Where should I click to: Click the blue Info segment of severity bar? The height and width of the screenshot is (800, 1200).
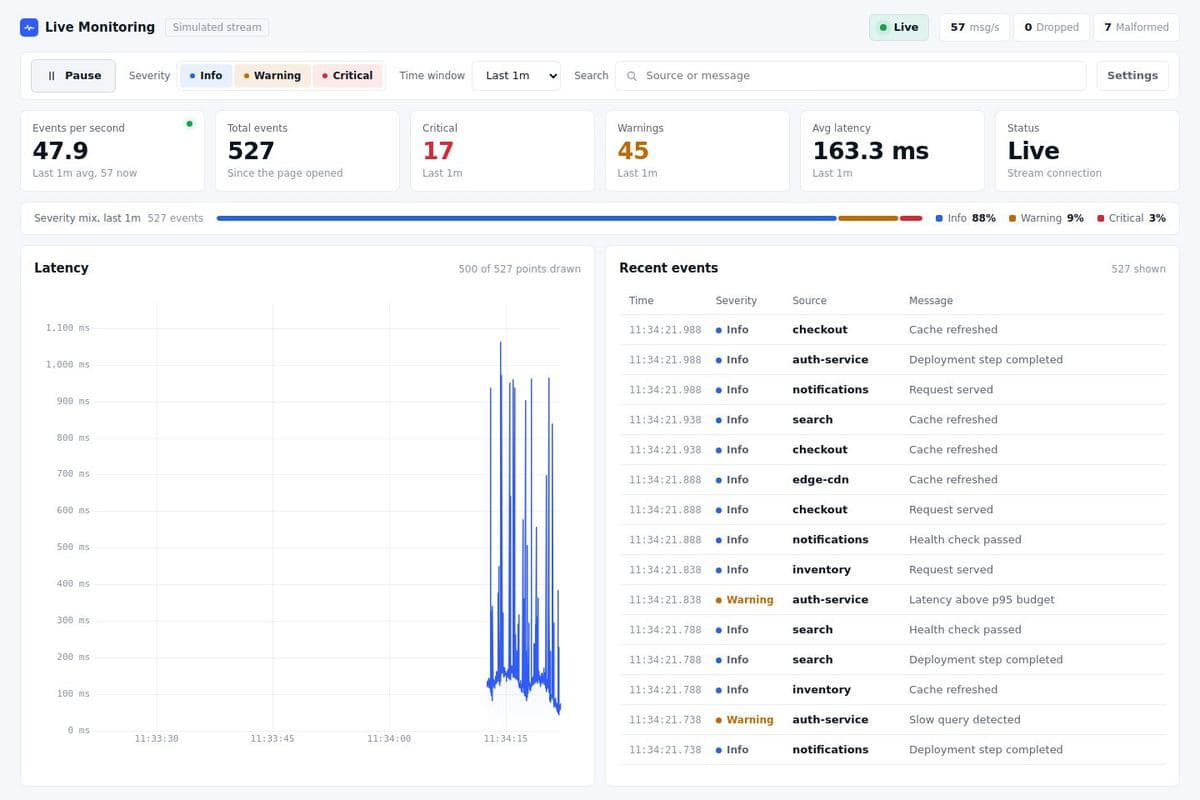tap(526, 218)
